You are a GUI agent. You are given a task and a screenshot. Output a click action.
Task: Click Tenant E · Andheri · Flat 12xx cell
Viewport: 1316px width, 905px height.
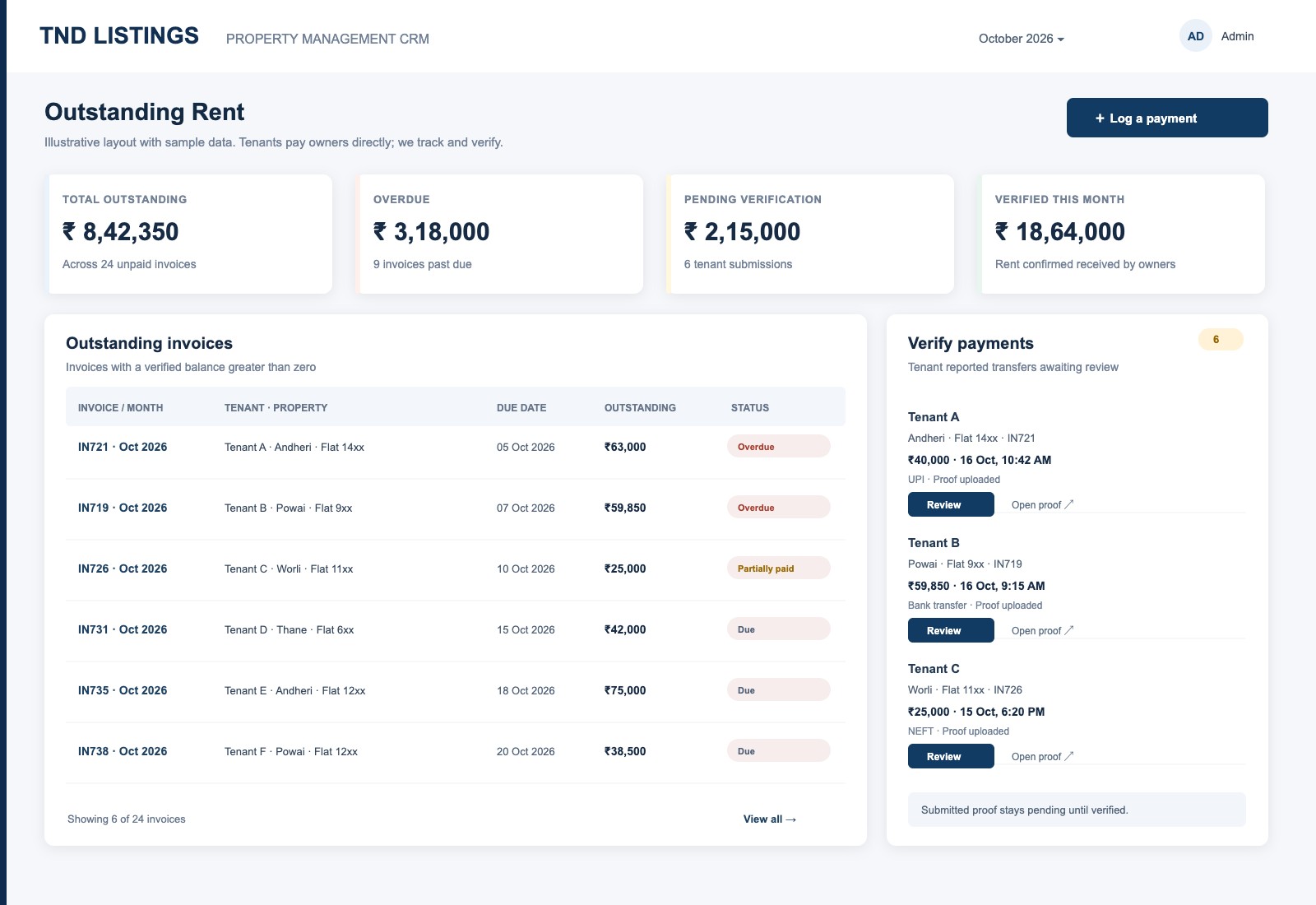pyautogui.click(x=295, y=691)
